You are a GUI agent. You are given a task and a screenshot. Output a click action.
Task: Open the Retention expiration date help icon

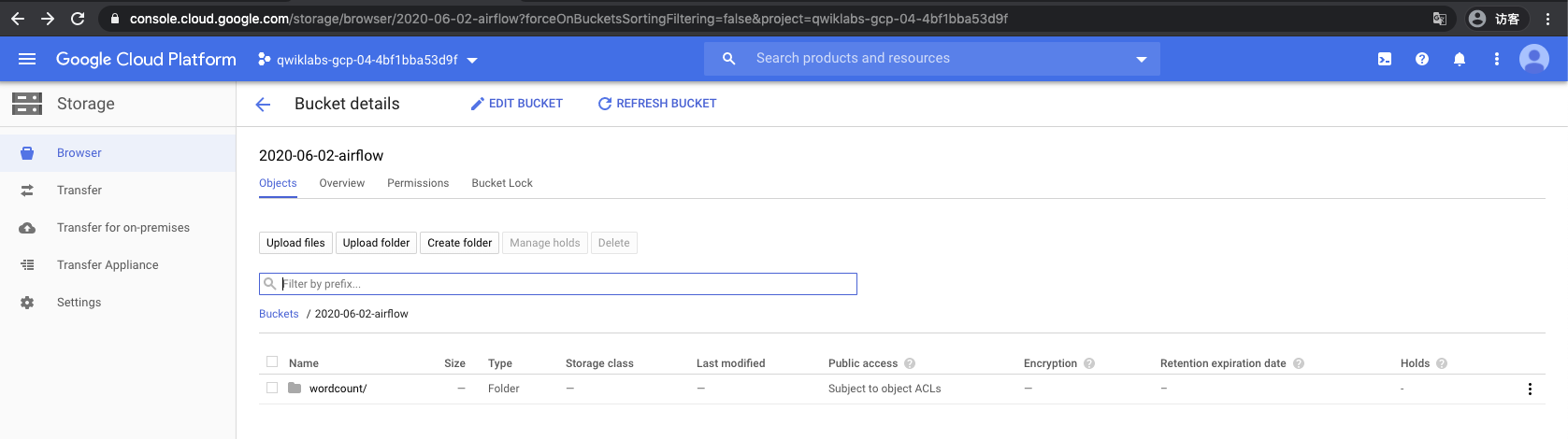click(1299, 363)
